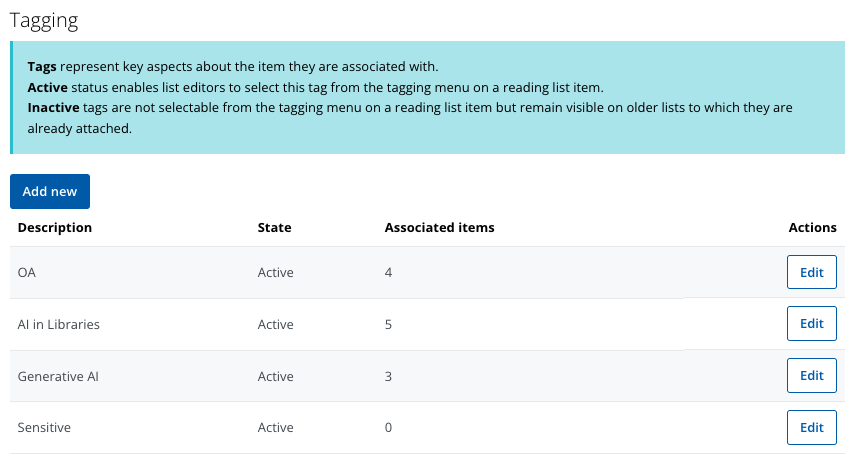Edit the OA tag

(x=811, y=272)
